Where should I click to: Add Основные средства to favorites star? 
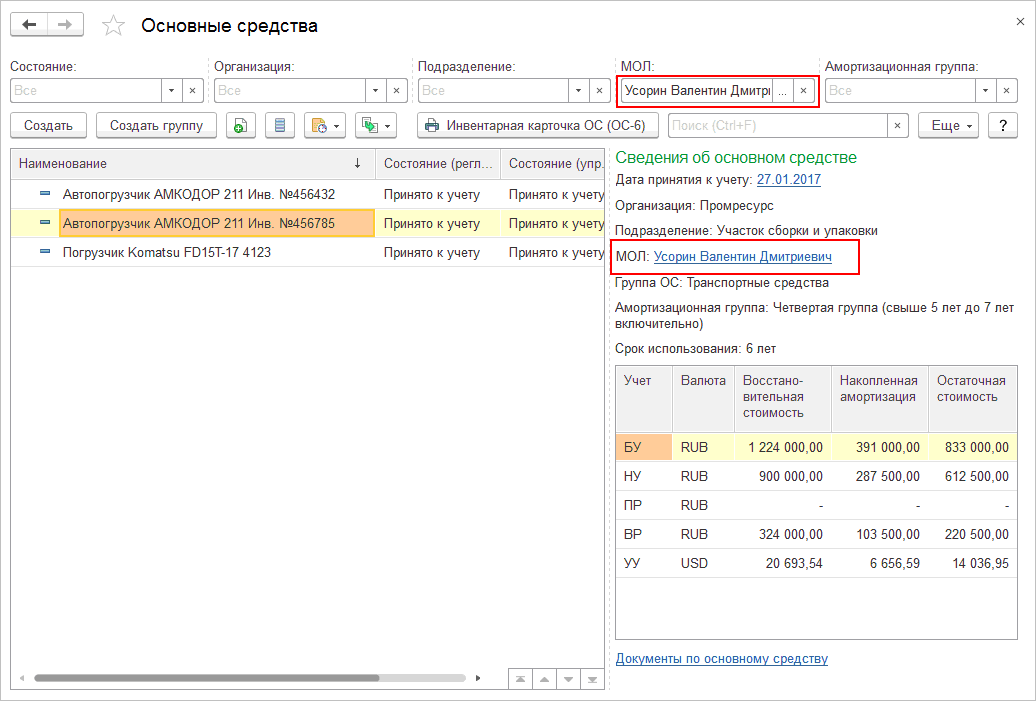pyautogui.click(x=115, y=26)
